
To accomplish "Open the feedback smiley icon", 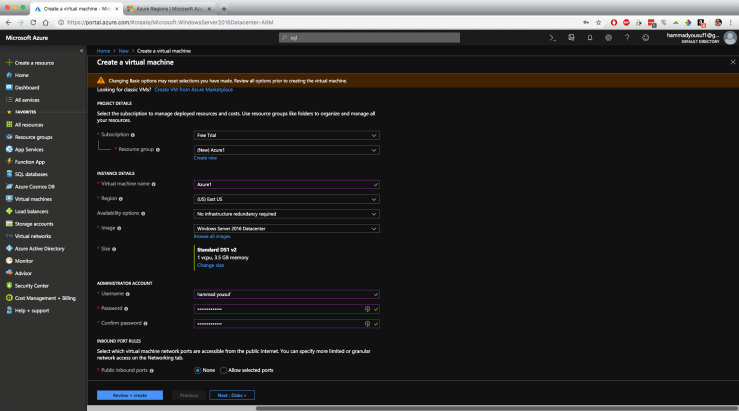I will pyautogui.click(x=645, y=38).
